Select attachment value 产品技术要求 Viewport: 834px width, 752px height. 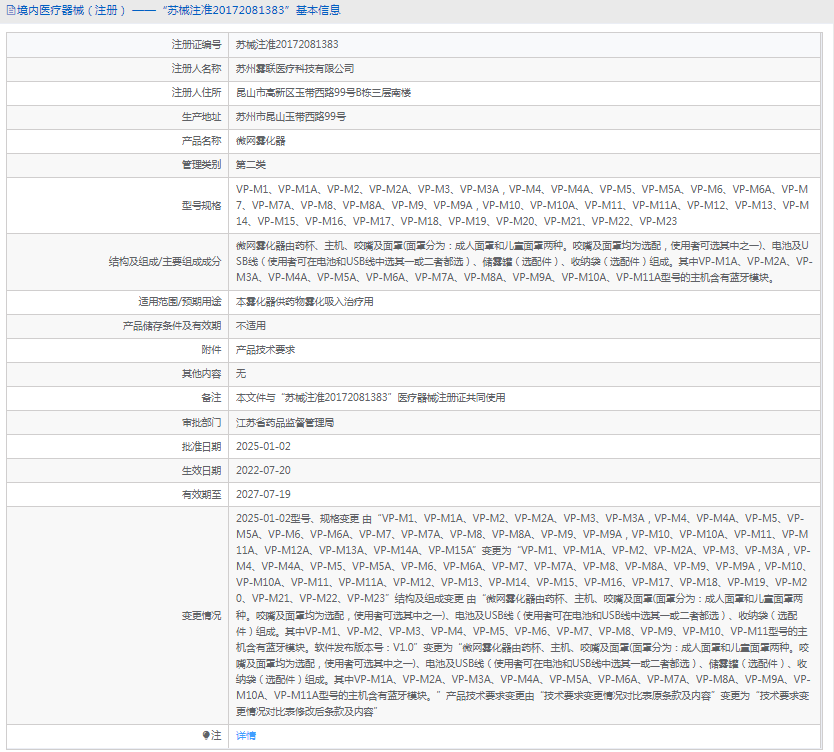pos(265,349)
